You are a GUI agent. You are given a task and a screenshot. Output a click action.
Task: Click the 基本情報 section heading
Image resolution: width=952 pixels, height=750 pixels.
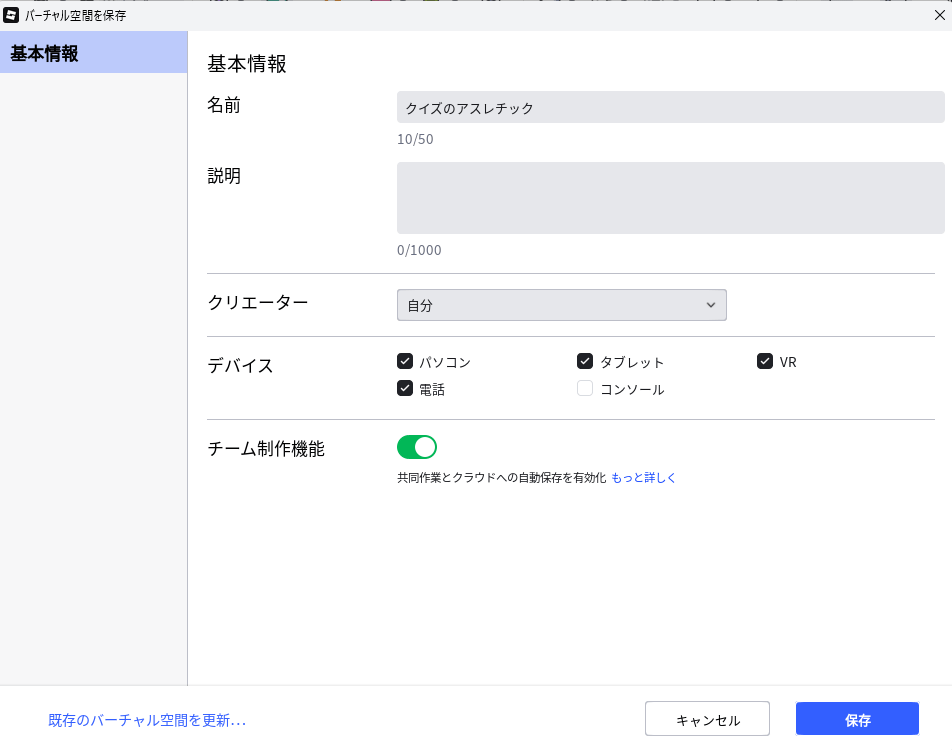[246, 64]
